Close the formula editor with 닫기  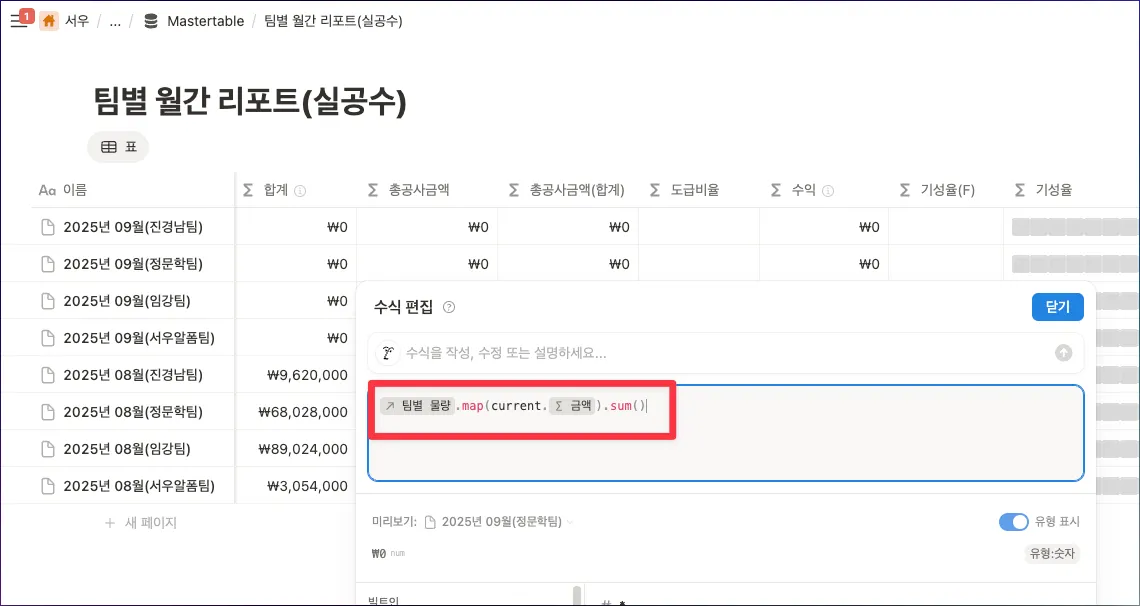1058,307
